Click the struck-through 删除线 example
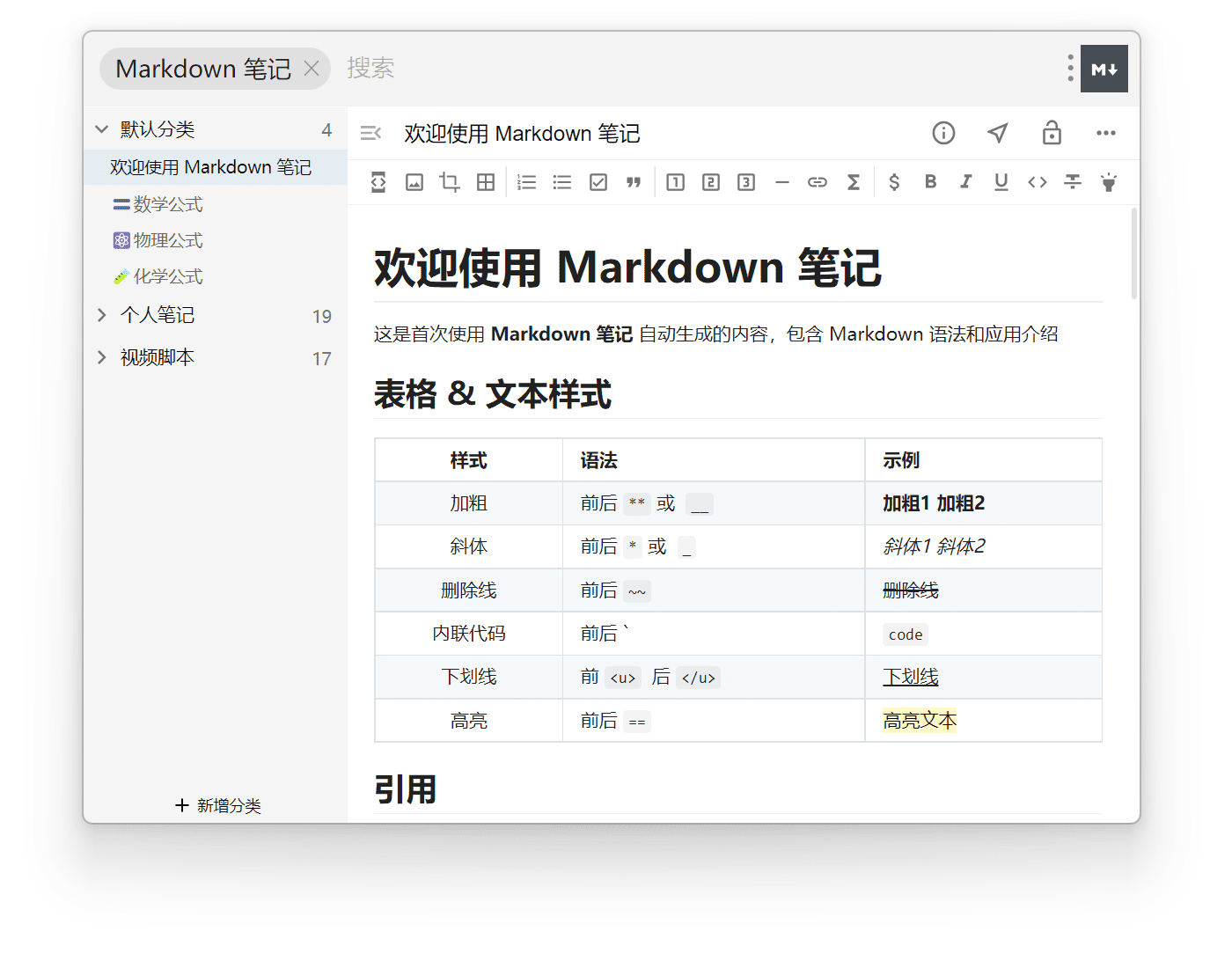1232x968 pixels. (911, 590)
